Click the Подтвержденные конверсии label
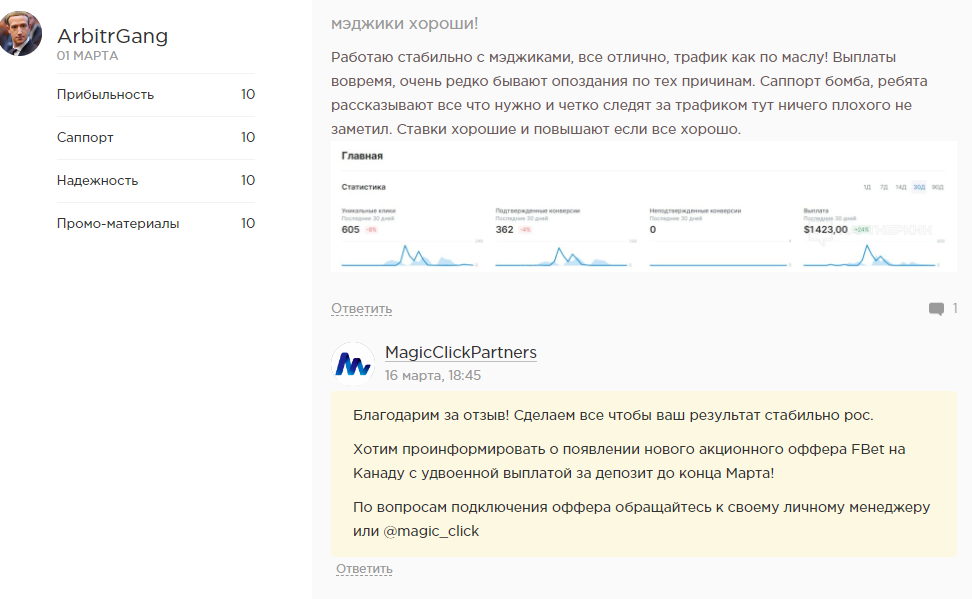Screen dimensions: 972x599 tap(537, 211)
